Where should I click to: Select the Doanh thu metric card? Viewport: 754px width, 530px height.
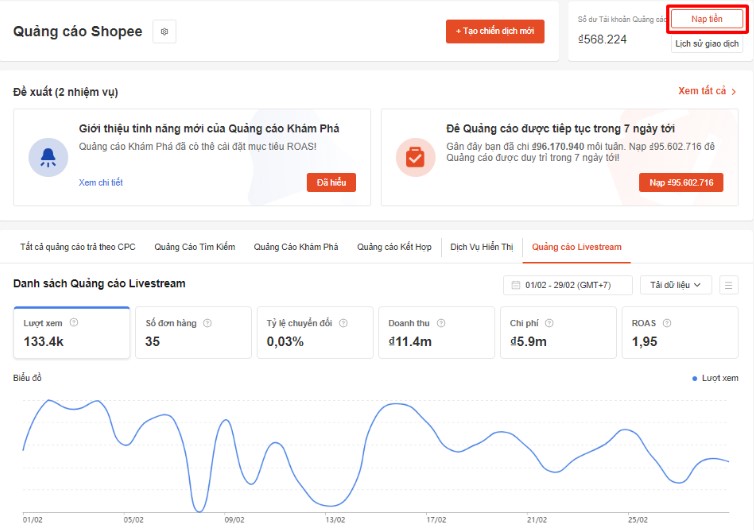coord(437,332)
